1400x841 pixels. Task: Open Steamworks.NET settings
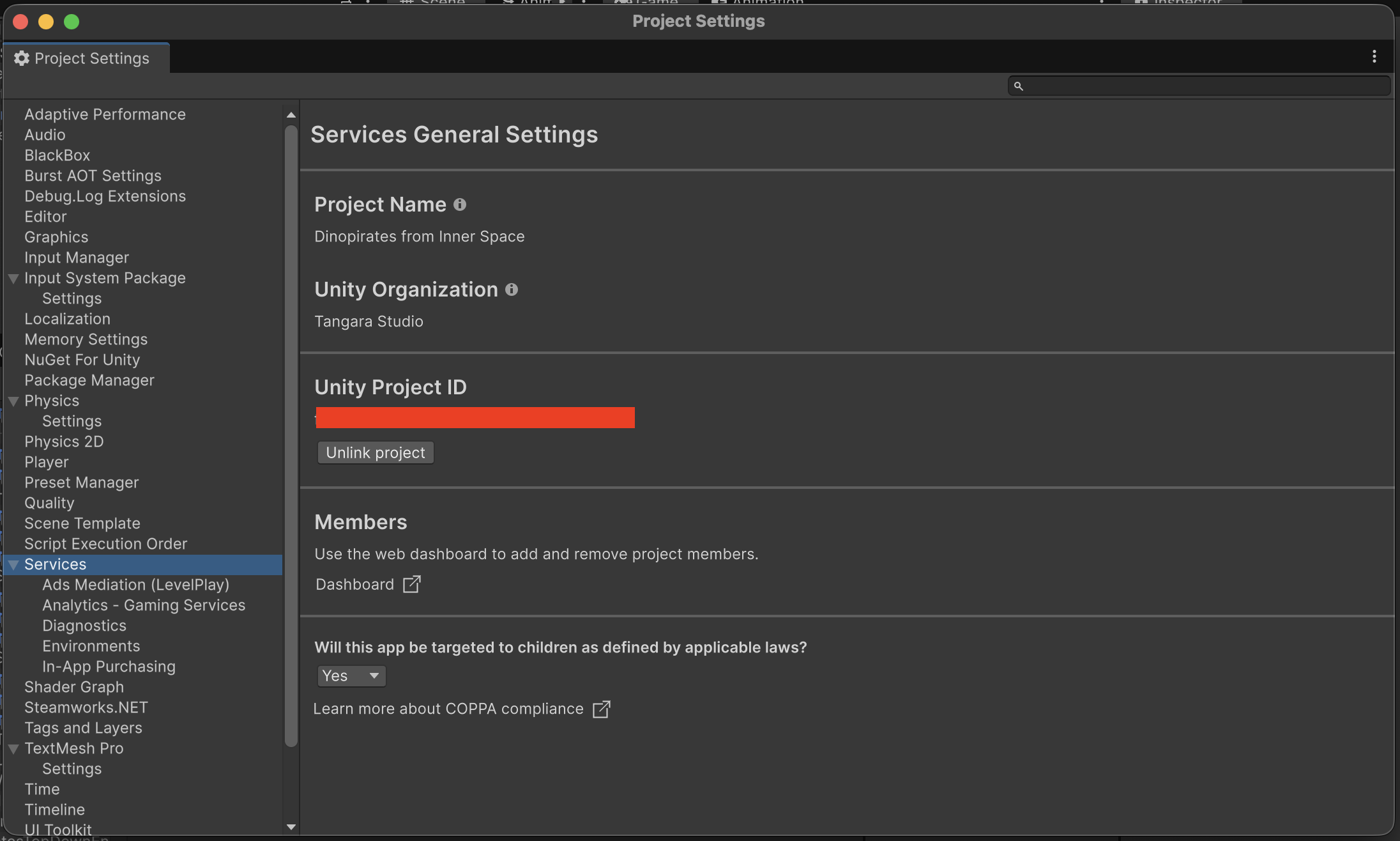86,707
